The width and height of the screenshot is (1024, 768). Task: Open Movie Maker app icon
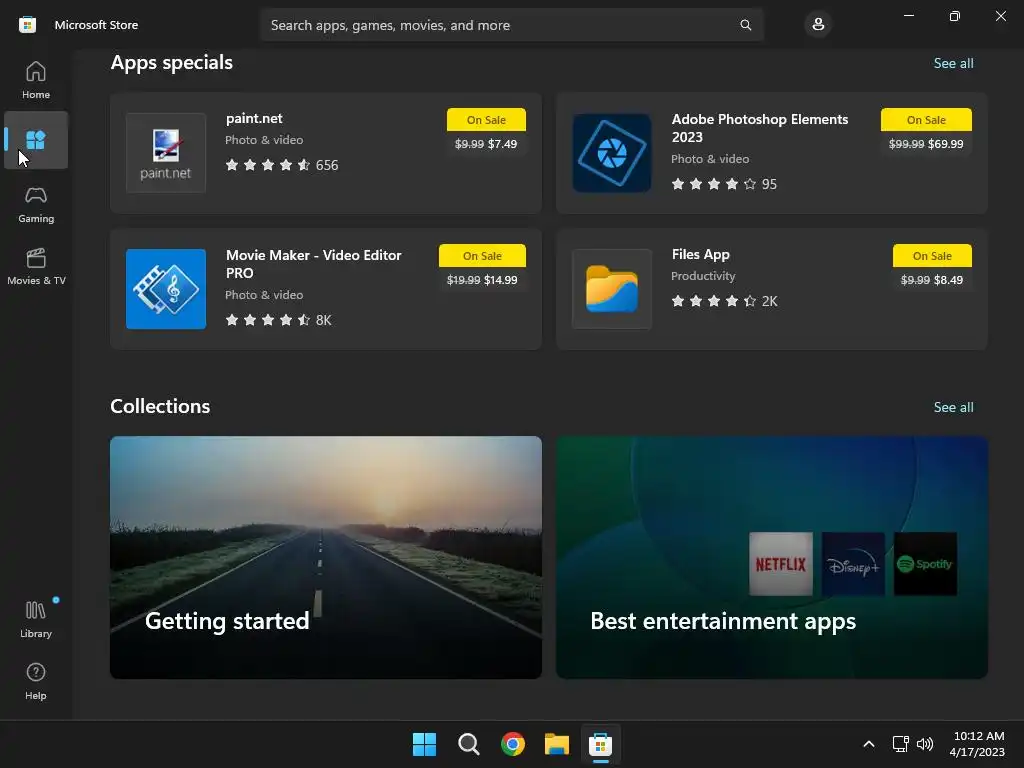click(x=166, y=289)
